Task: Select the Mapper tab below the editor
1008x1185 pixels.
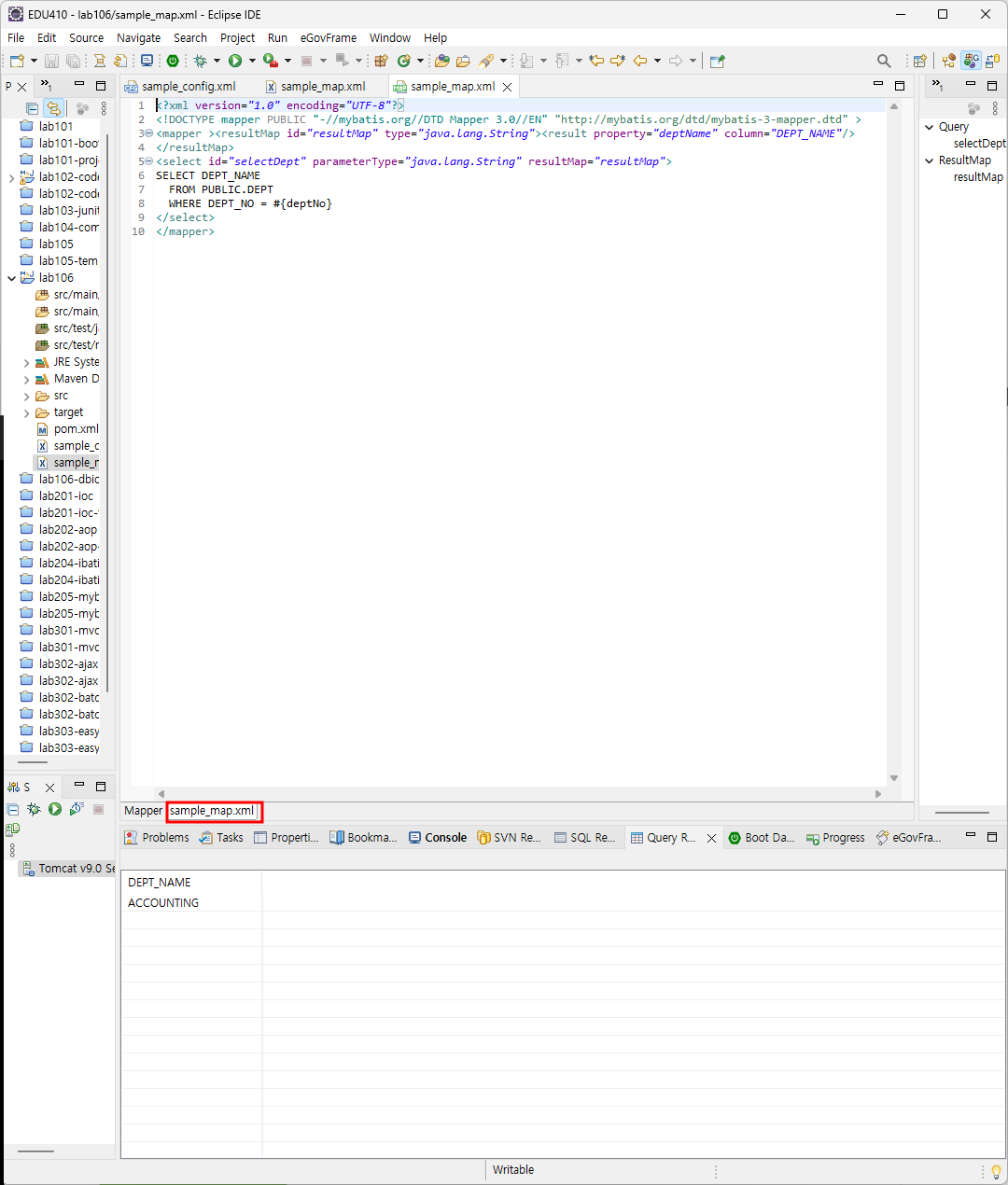Action: (143, 811)
